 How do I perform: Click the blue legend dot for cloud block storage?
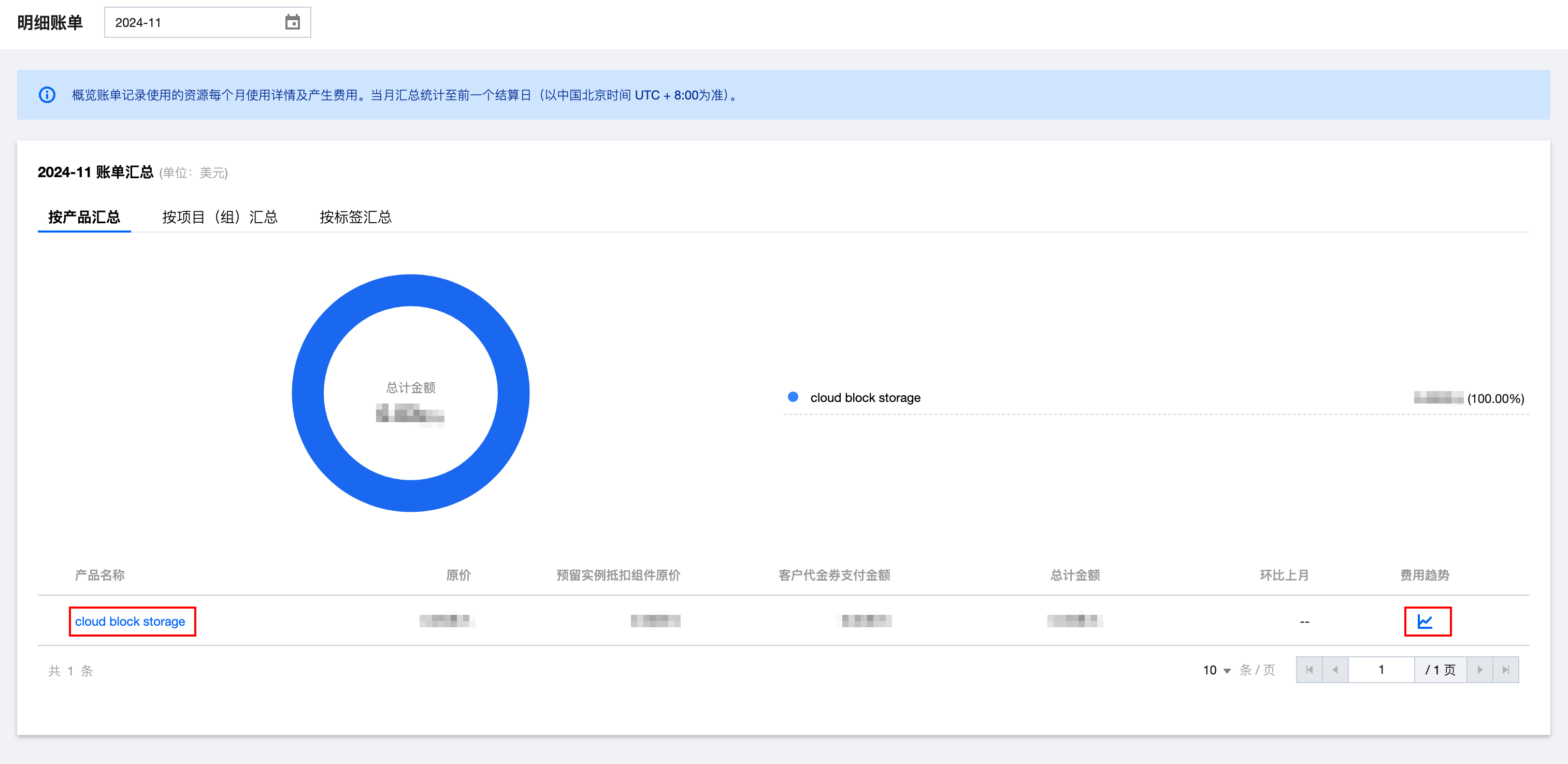click(x=793, y=397)
